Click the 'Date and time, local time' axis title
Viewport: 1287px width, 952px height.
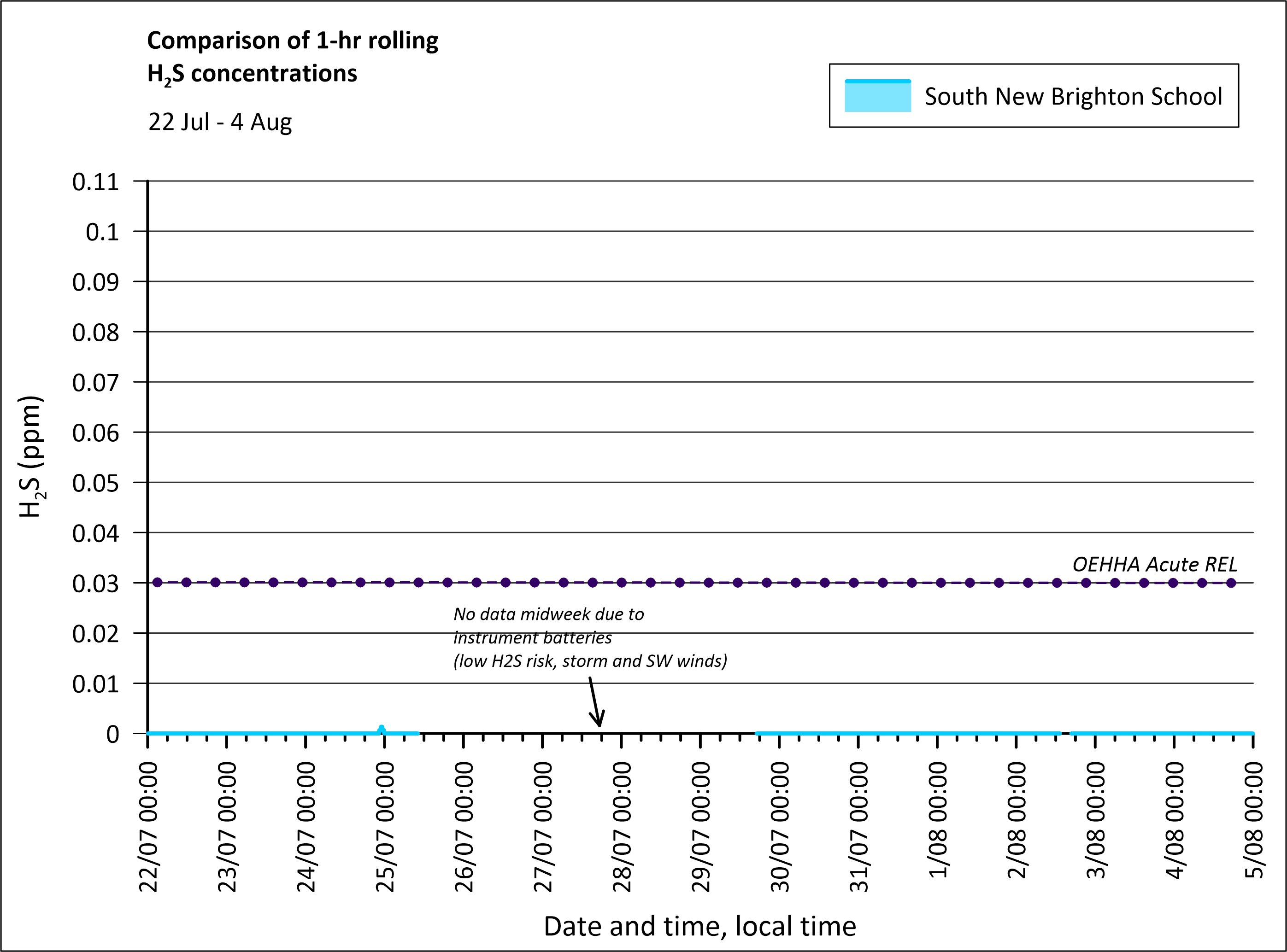pos(699,927)
